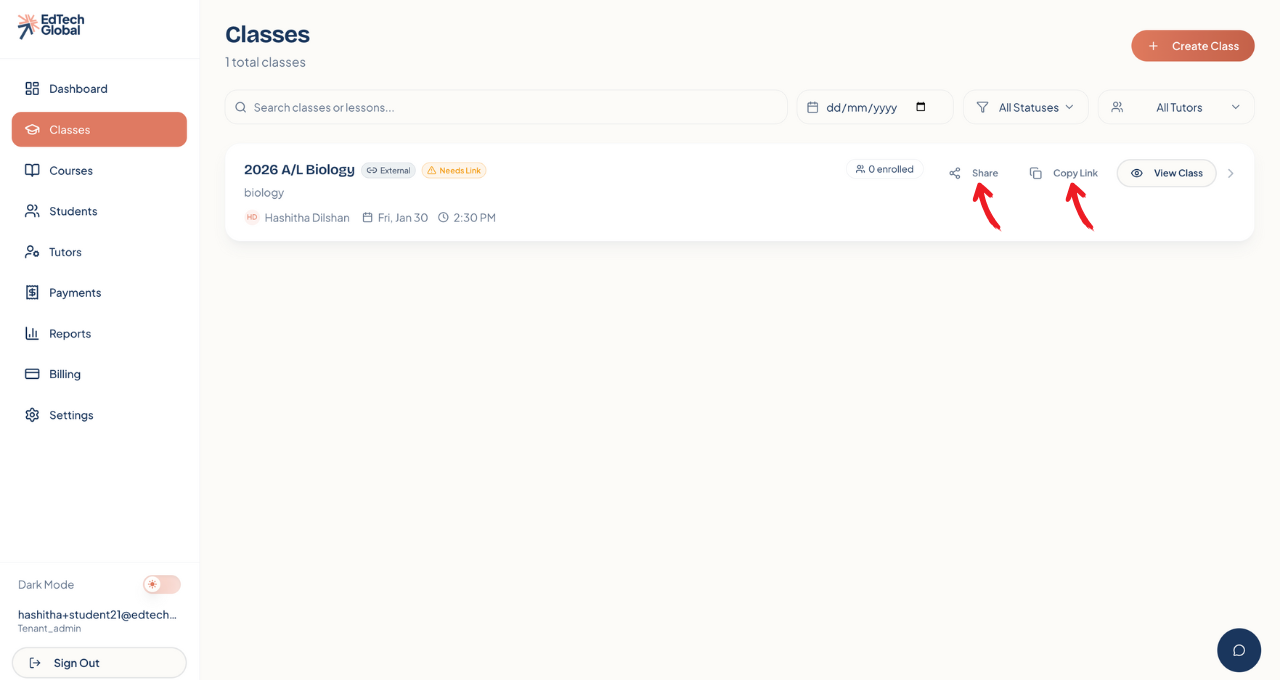Viewport: 1280px width, 680px height.
Task: Open the All Statuses filter dropdown
Action: click(x=1025, y=107)
